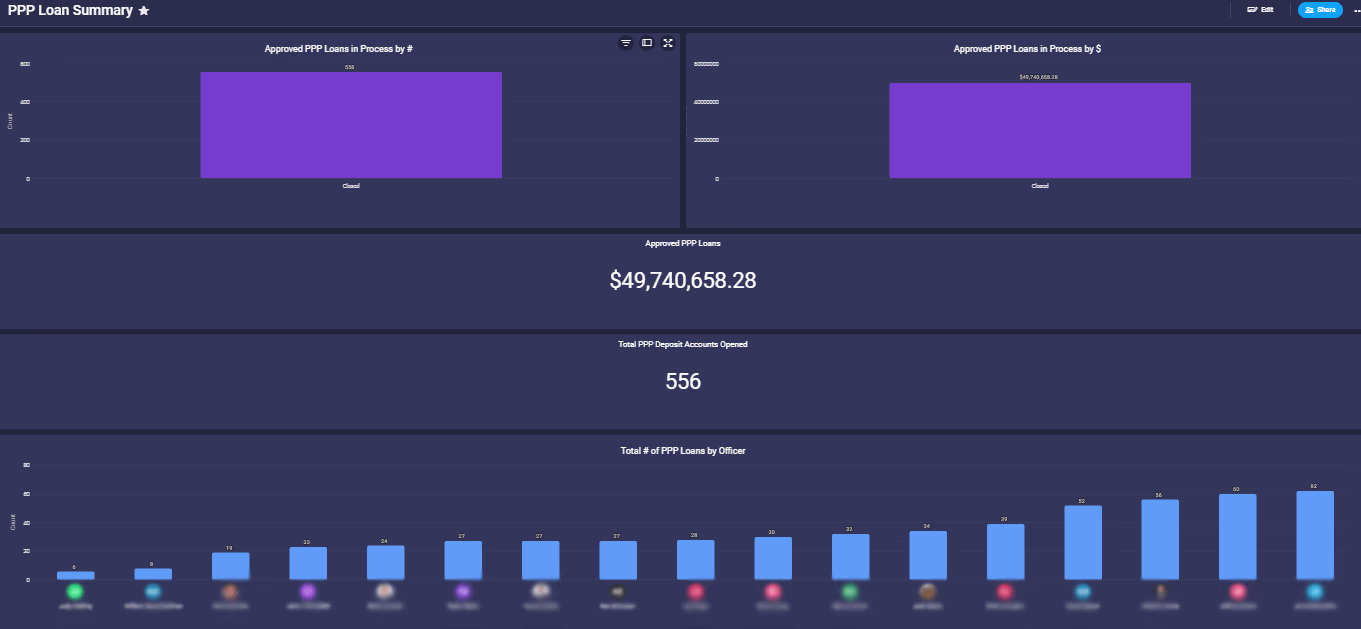1361x629 pixels.
Task: Select the officer bar labeled 56
Action: click(1160, 540)
